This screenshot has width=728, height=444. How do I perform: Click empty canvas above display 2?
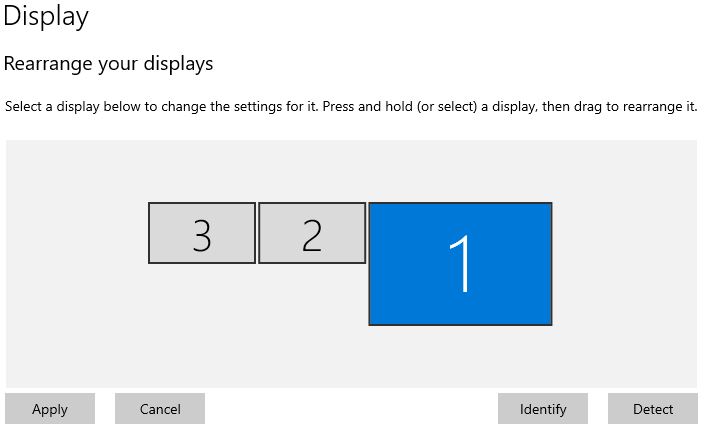click(x=312, y=170)
